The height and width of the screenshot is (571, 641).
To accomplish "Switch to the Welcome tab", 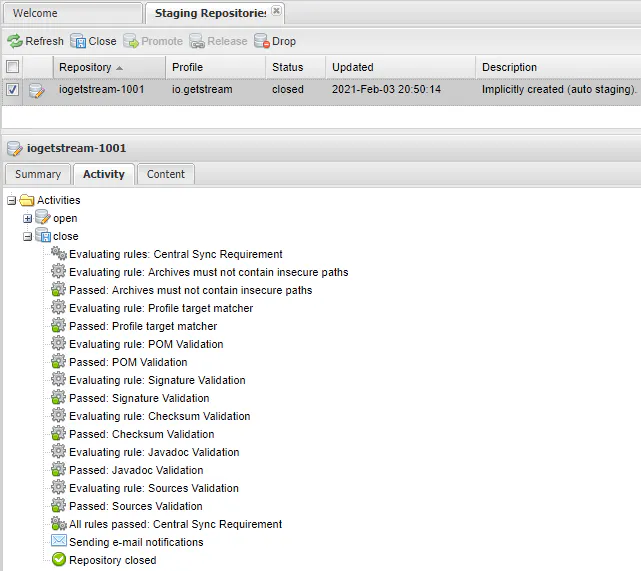I will click(73, 13).
